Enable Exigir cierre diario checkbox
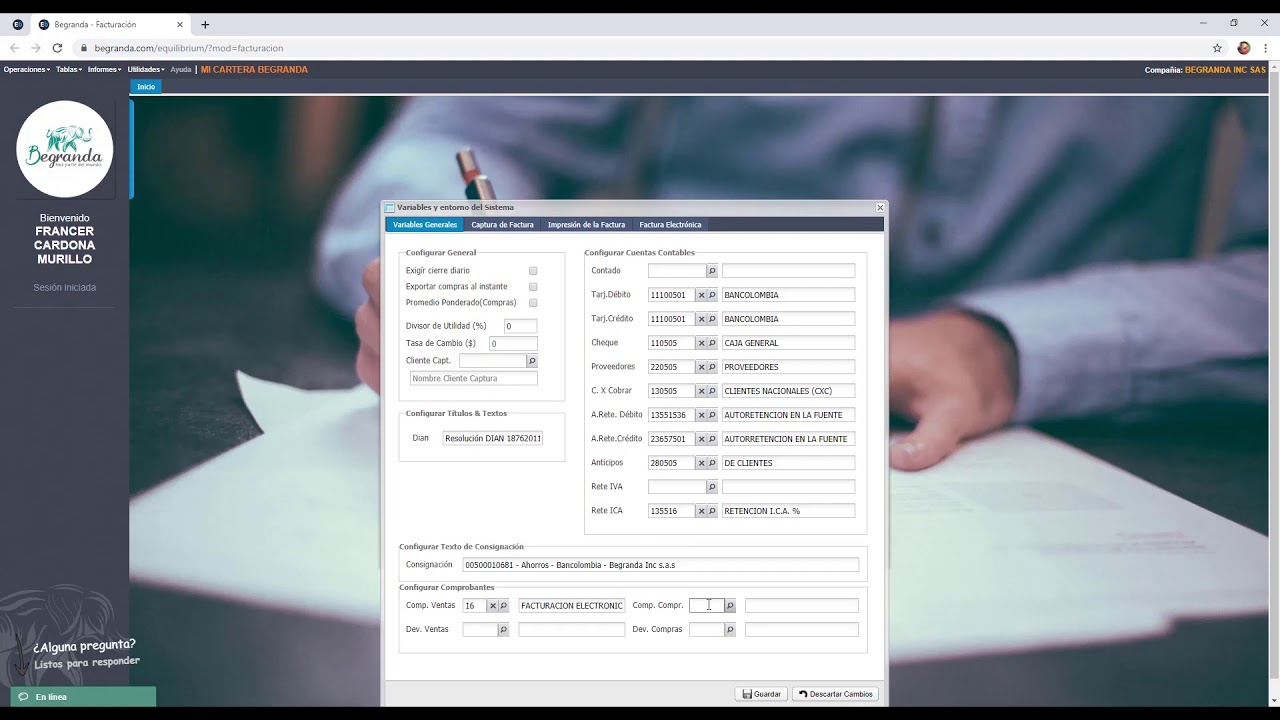 [533, 271]
